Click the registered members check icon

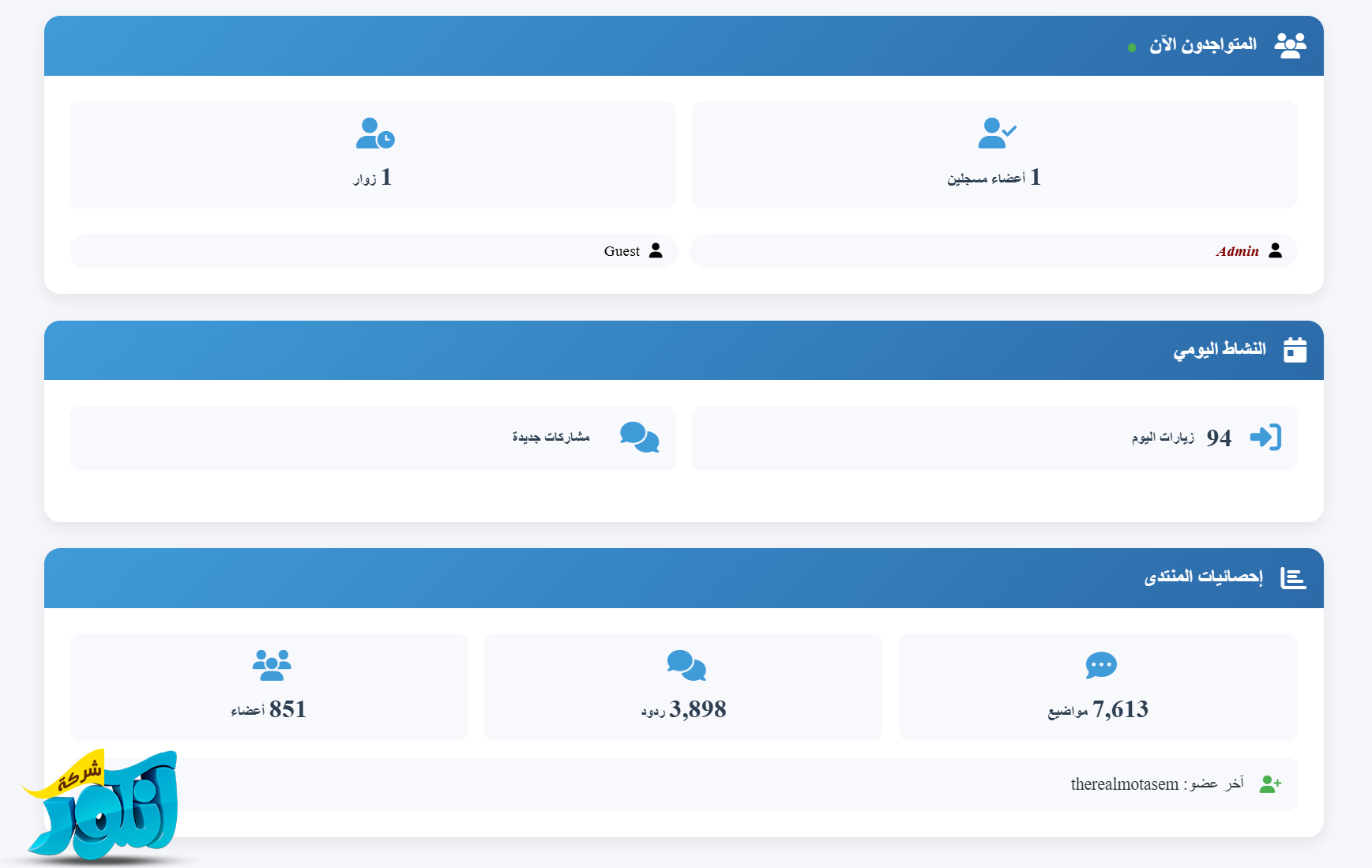(997, 133)
